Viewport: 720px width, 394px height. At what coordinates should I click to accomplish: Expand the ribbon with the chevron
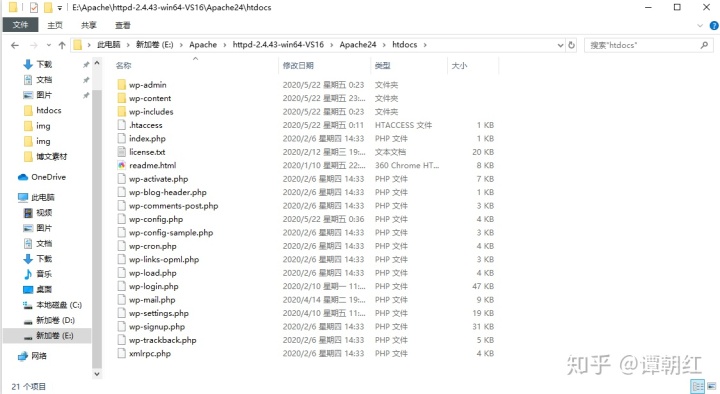(x=700, y=26)
